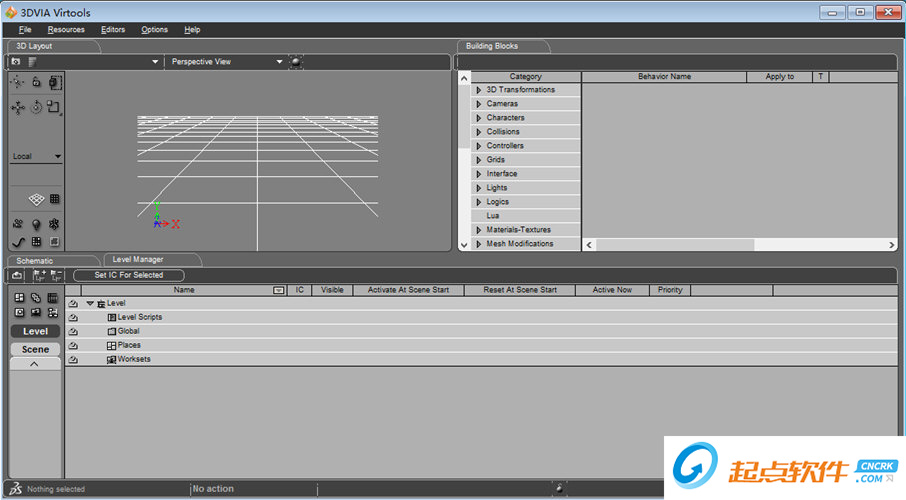Expand the Cameras category
Image resolution: width=906 pixels, height=500 pixels.
(478, 104)
